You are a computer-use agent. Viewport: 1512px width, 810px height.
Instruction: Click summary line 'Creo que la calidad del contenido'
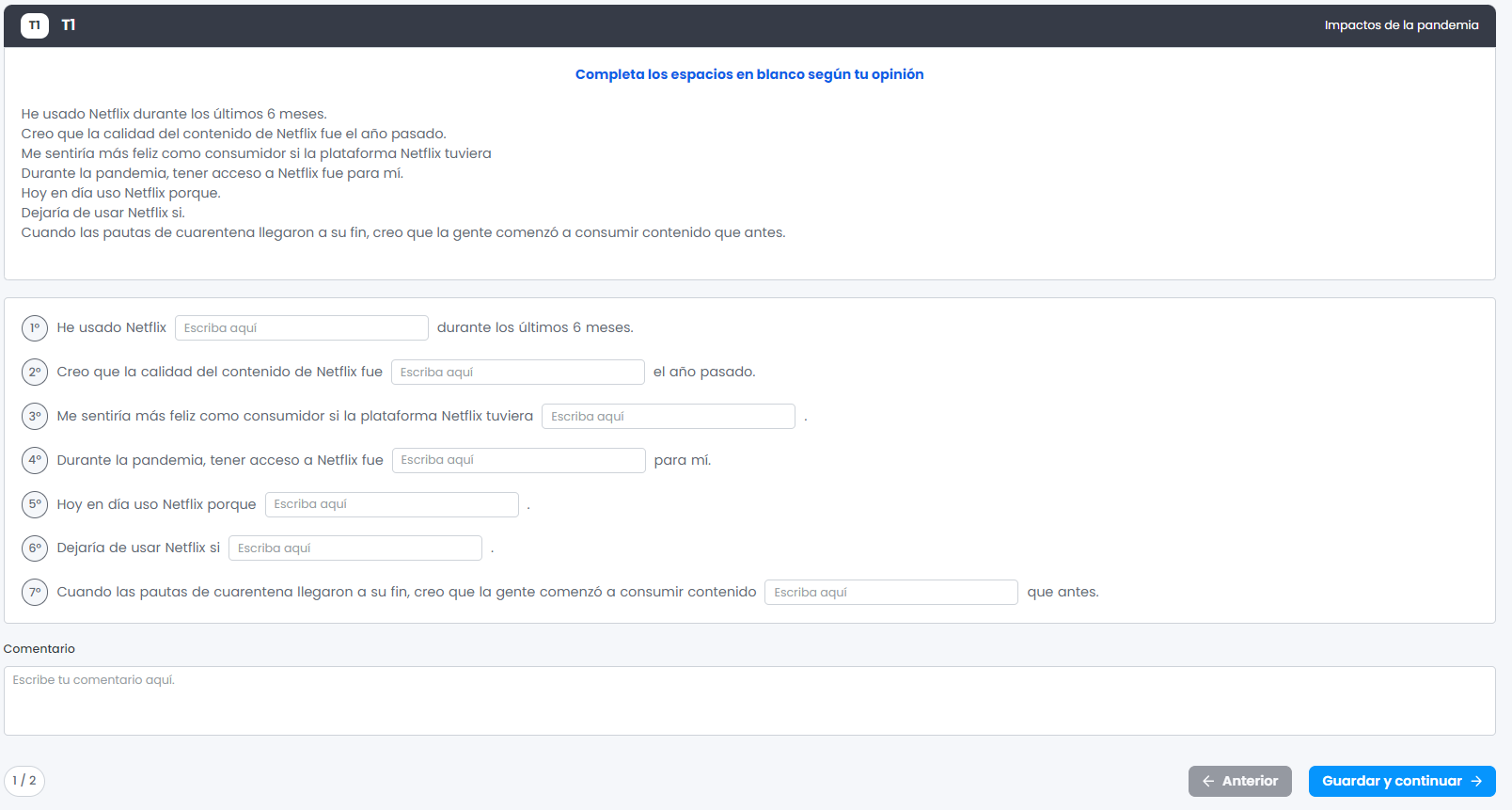point(234,134)
